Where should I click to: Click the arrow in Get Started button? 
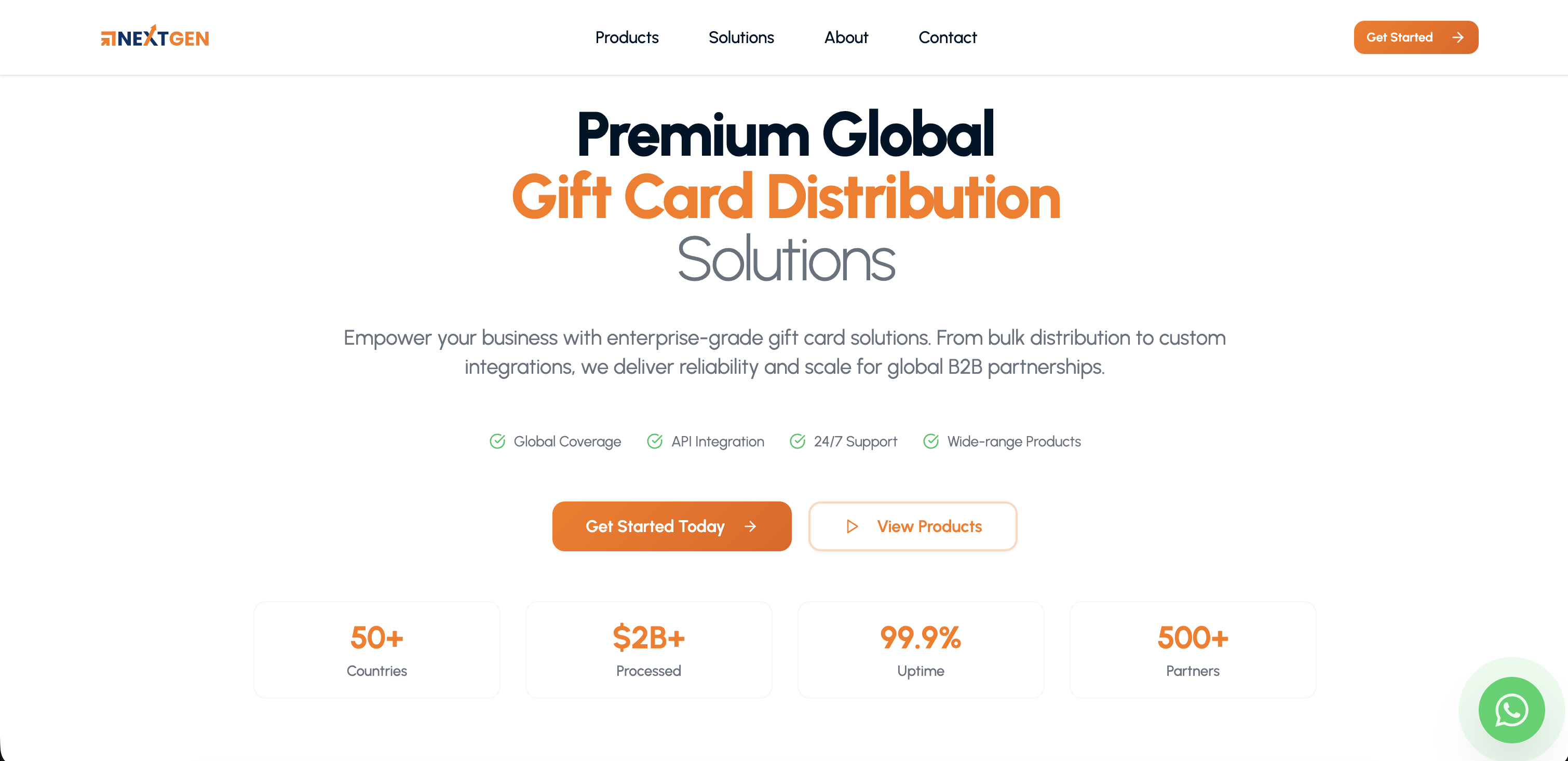click(x=1457, y=38)
